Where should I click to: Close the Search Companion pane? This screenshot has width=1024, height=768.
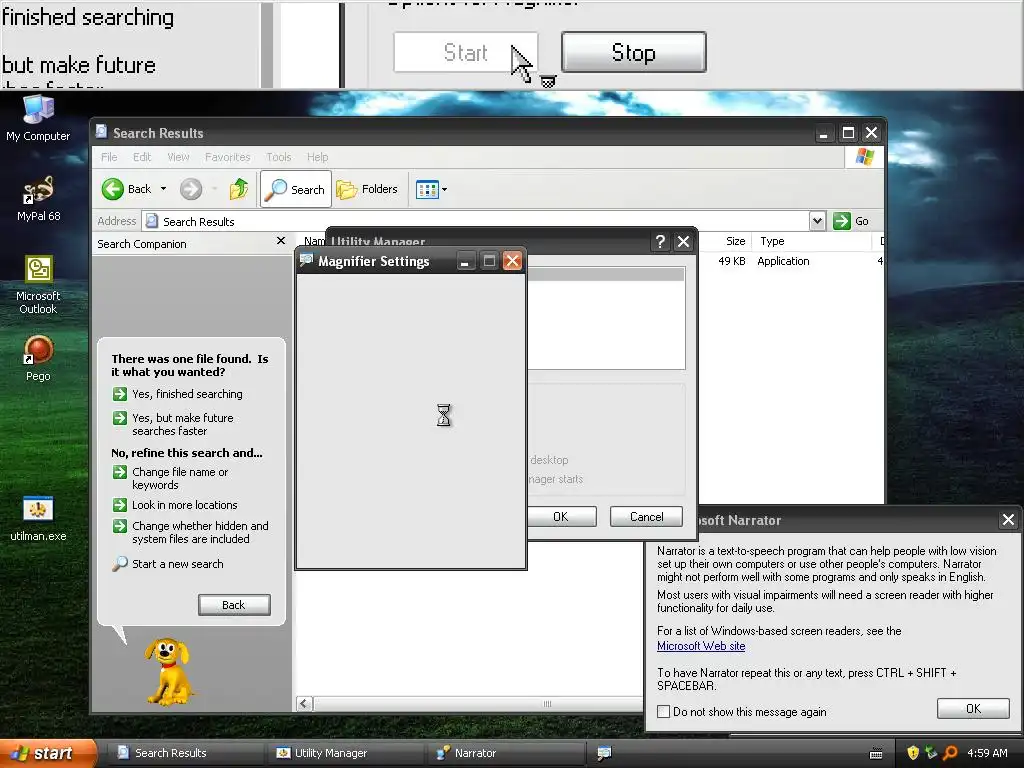pyautogui.click(x=281, y=241)
